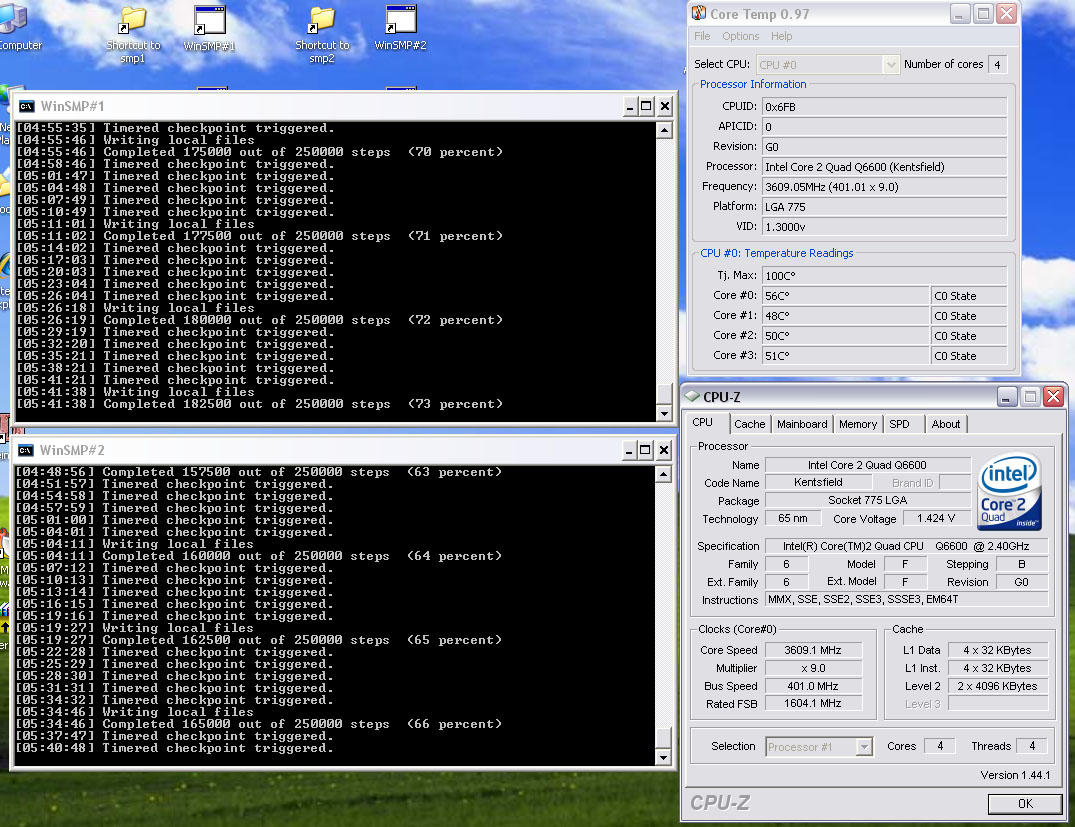Click the Core Voltage value 1.424 V
Image resolution: width=1075 pixels, height=827 pixels.
(x=936, y=518)
